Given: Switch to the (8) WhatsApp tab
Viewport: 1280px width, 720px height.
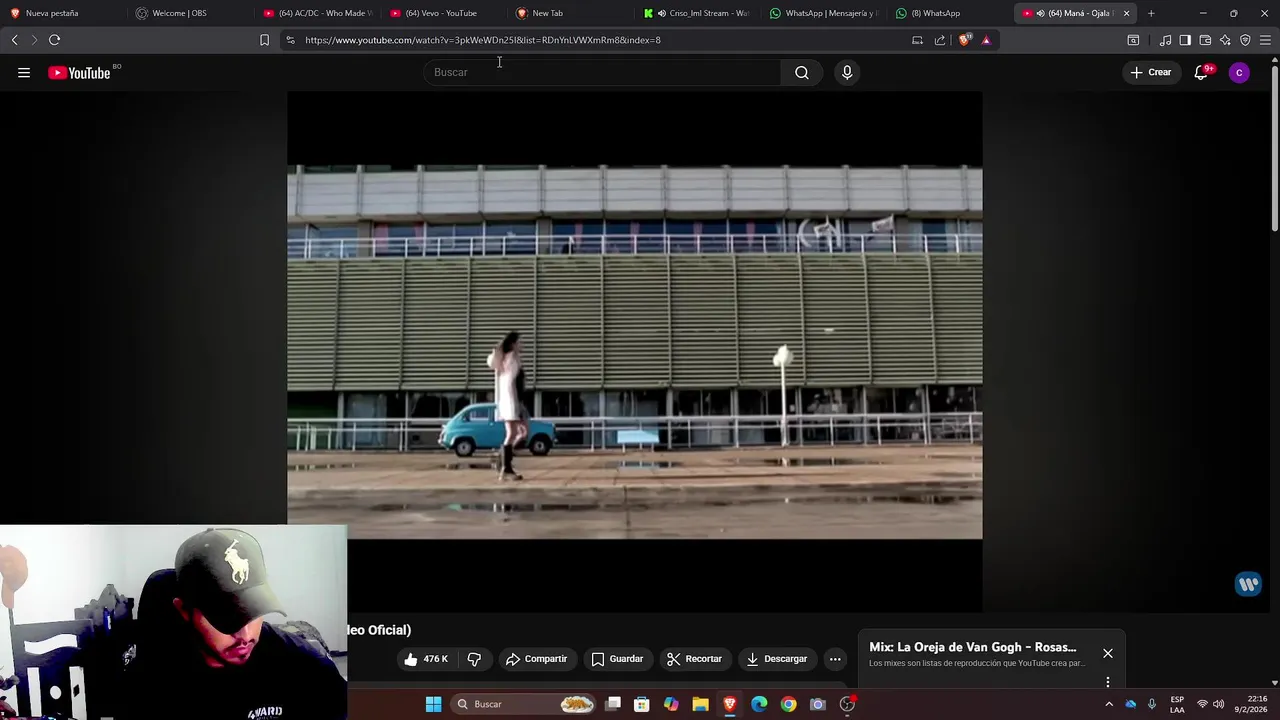Looking at the screenshot, I should (948, 13).
